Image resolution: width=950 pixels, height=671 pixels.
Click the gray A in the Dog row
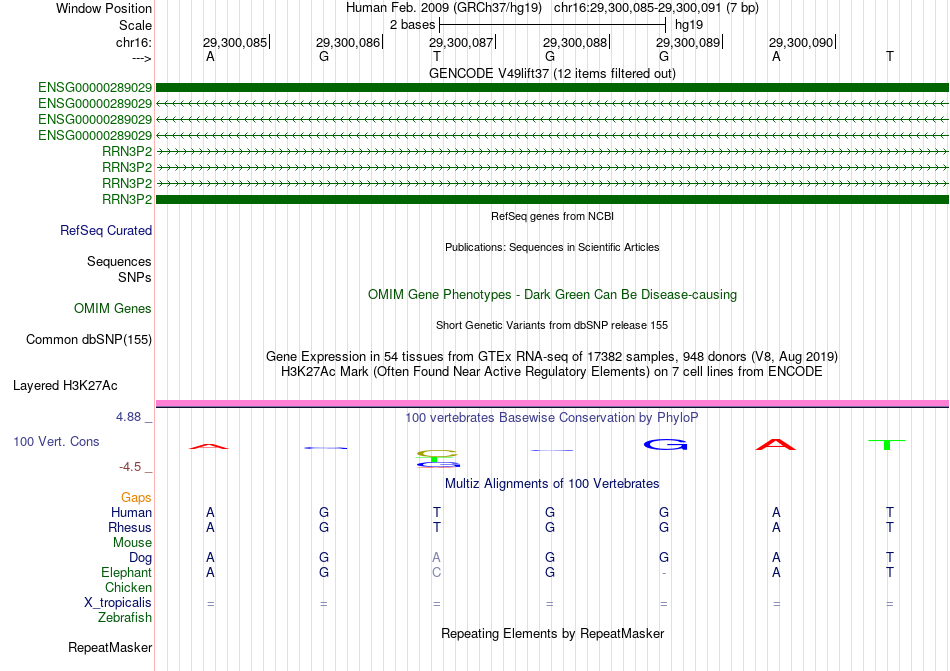click(436, 557)
